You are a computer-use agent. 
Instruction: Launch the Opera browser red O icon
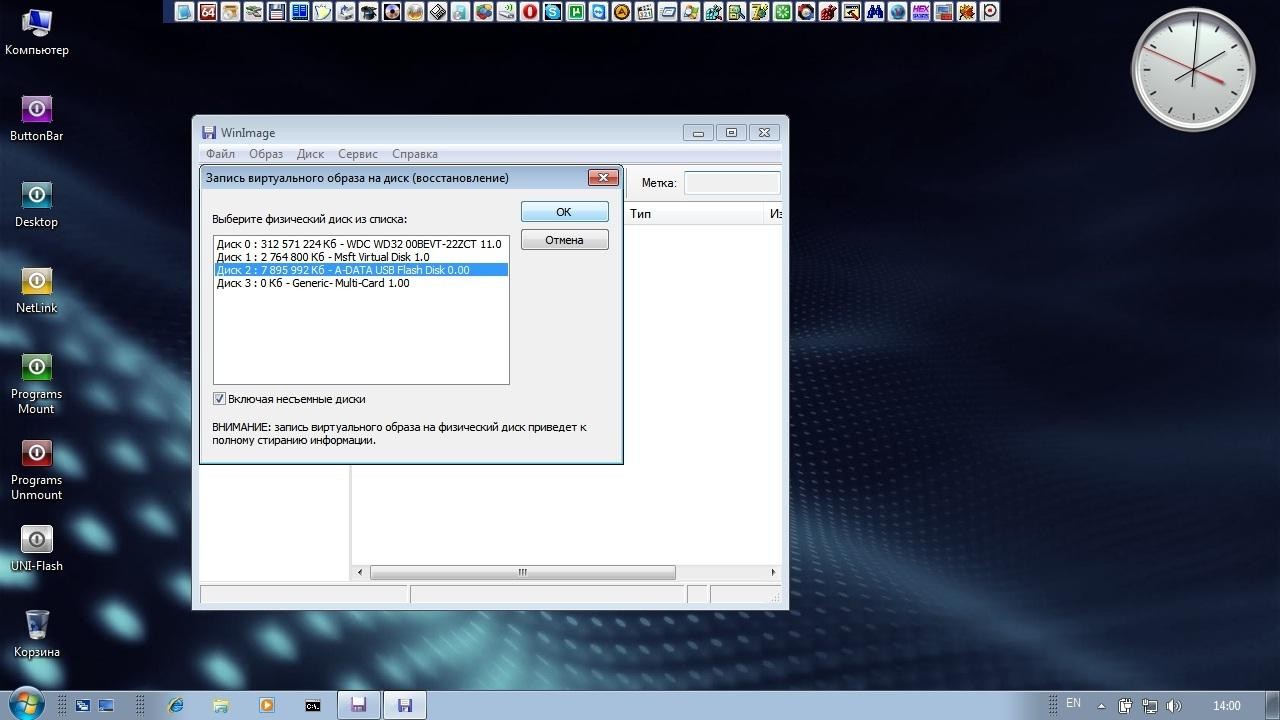(529, 12)
